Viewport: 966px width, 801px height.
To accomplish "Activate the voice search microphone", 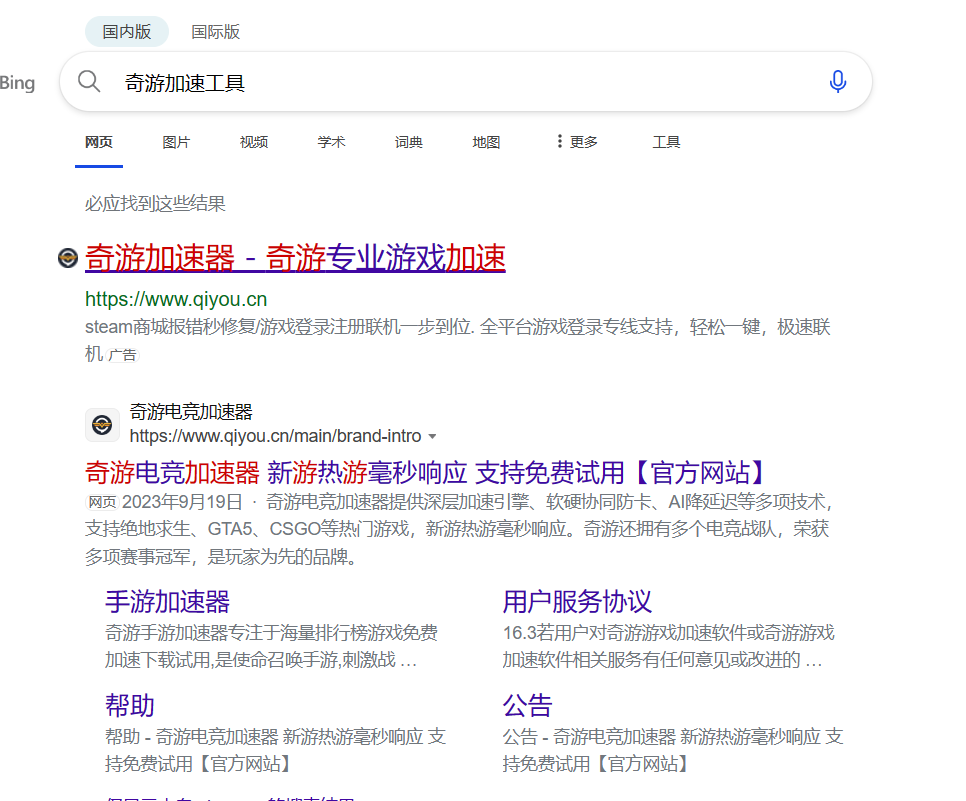I will click(837, 81).
